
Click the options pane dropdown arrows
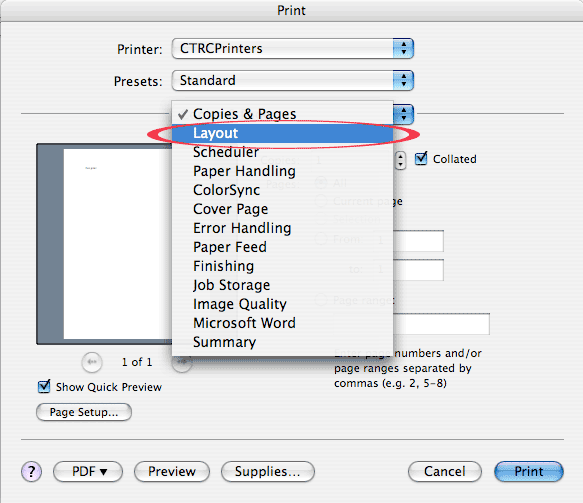403,114
